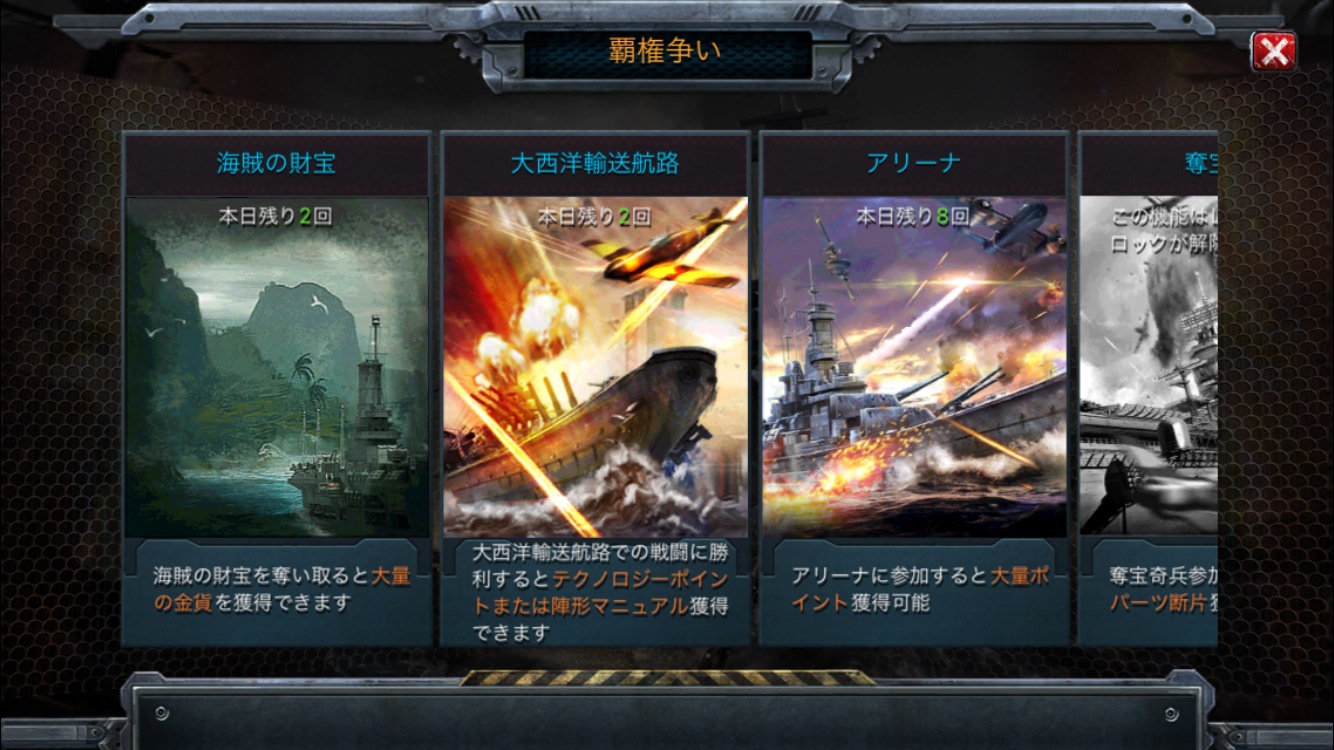This screenshot has height=750, width=1334.
Task: Click 大西洋輸送航路 remaining attempts counter 本日残り2回
Action: pyautogui.click(x=595, y=217)
